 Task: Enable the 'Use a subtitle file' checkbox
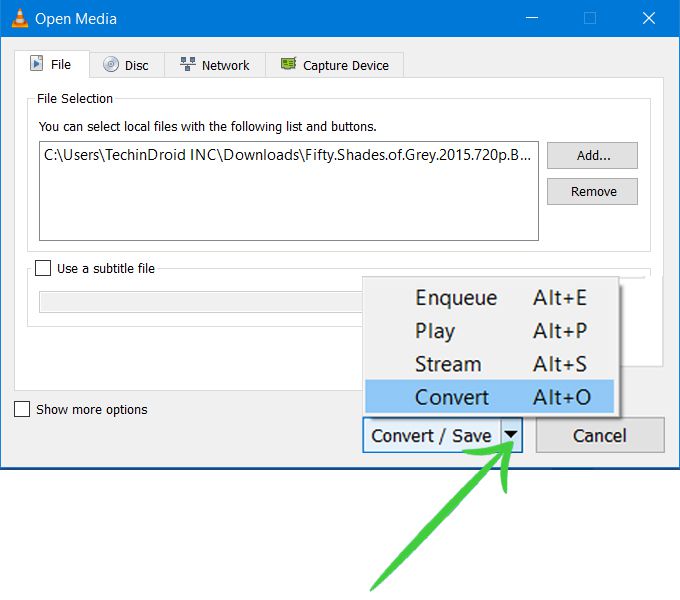click(x=43, y=268)
